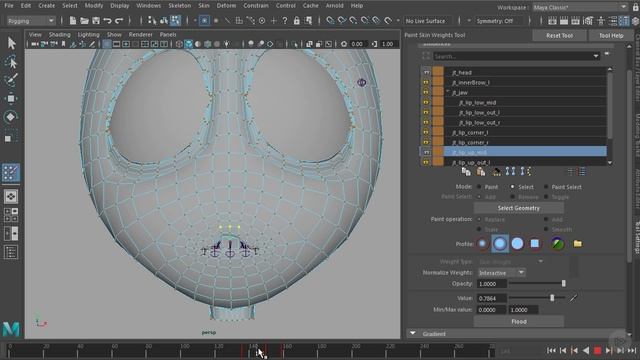The height and width of the screenshot is (360, 640).
Task: Click the Redo arrow icon
Action: pyautogui.click(x=119, y=21)
